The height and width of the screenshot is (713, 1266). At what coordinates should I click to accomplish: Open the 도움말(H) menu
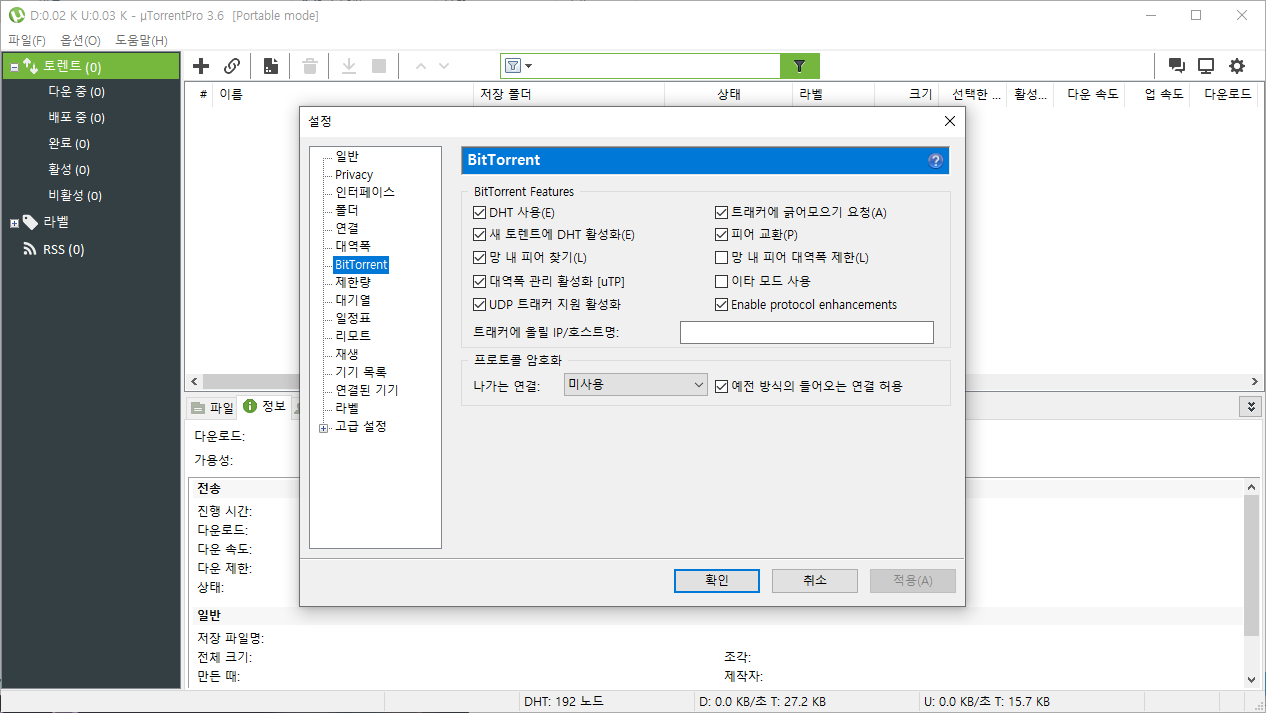tap(141, 40)
